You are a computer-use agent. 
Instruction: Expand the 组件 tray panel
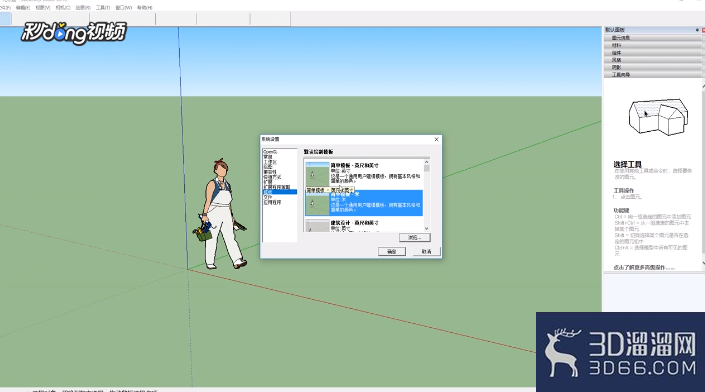[652, 53]
